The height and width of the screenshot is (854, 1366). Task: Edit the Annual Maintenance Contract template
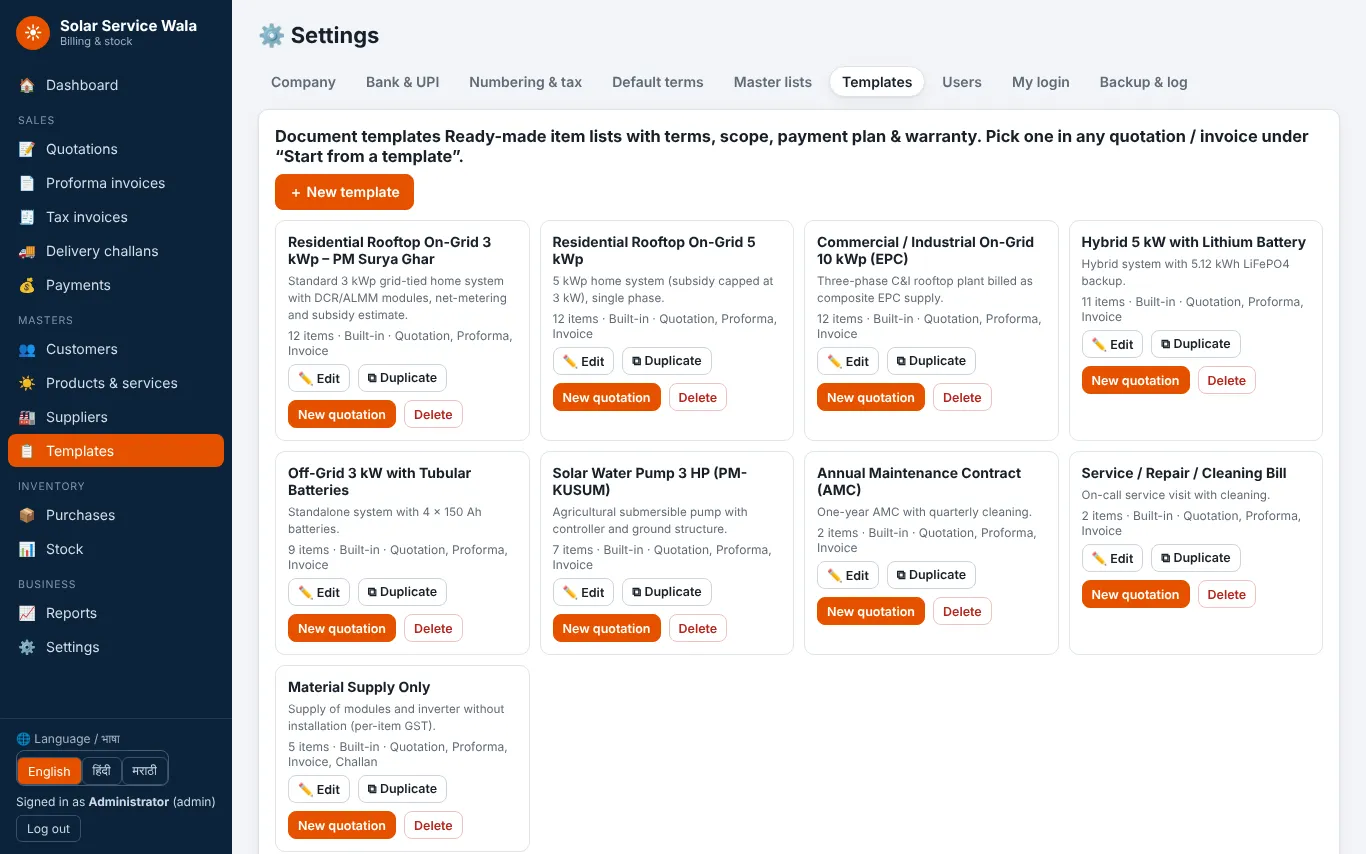pyautogui.click(x=847, y=575)
